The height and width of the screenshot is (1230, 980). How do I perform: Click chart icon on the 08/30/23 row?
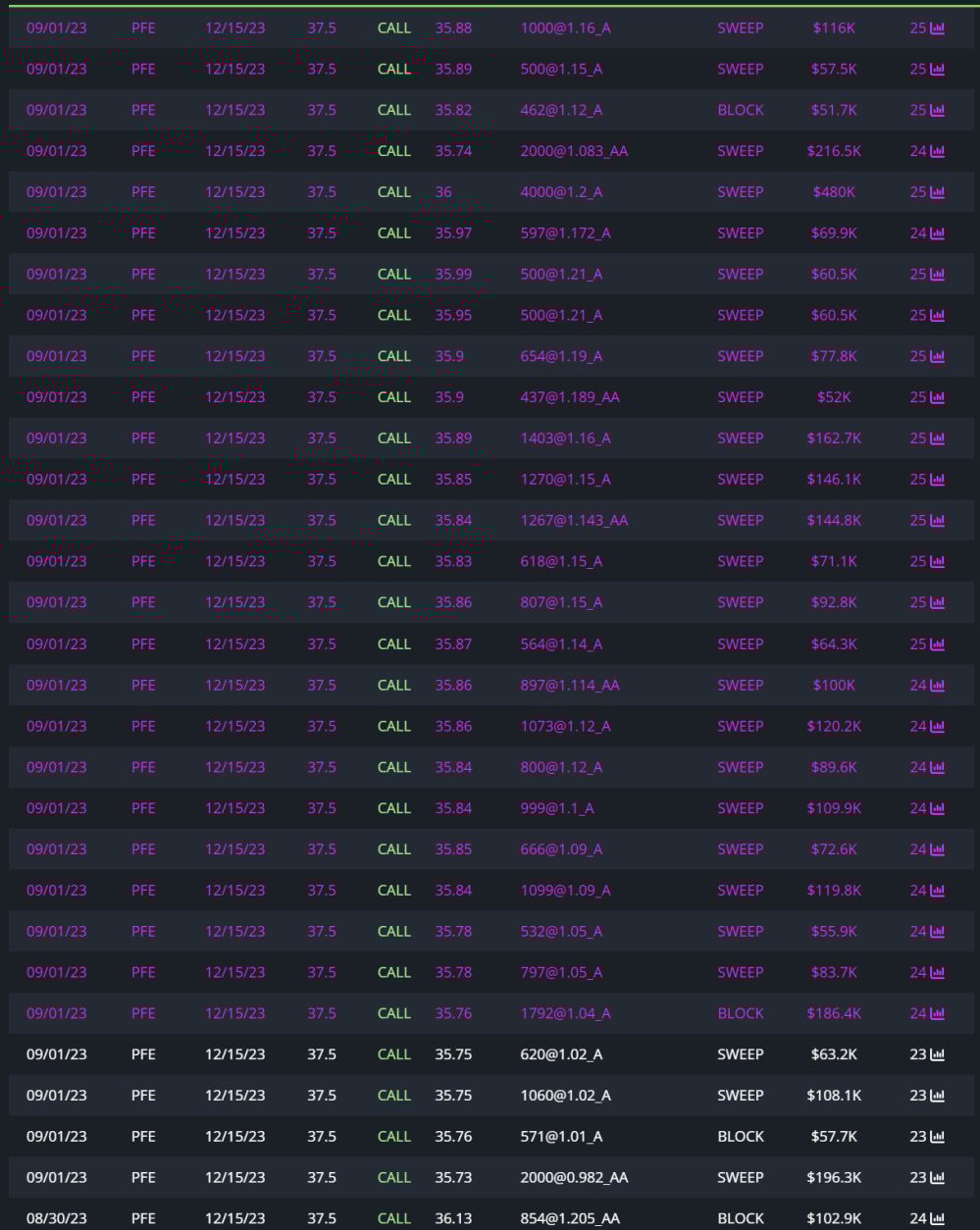coord(937,1218)
